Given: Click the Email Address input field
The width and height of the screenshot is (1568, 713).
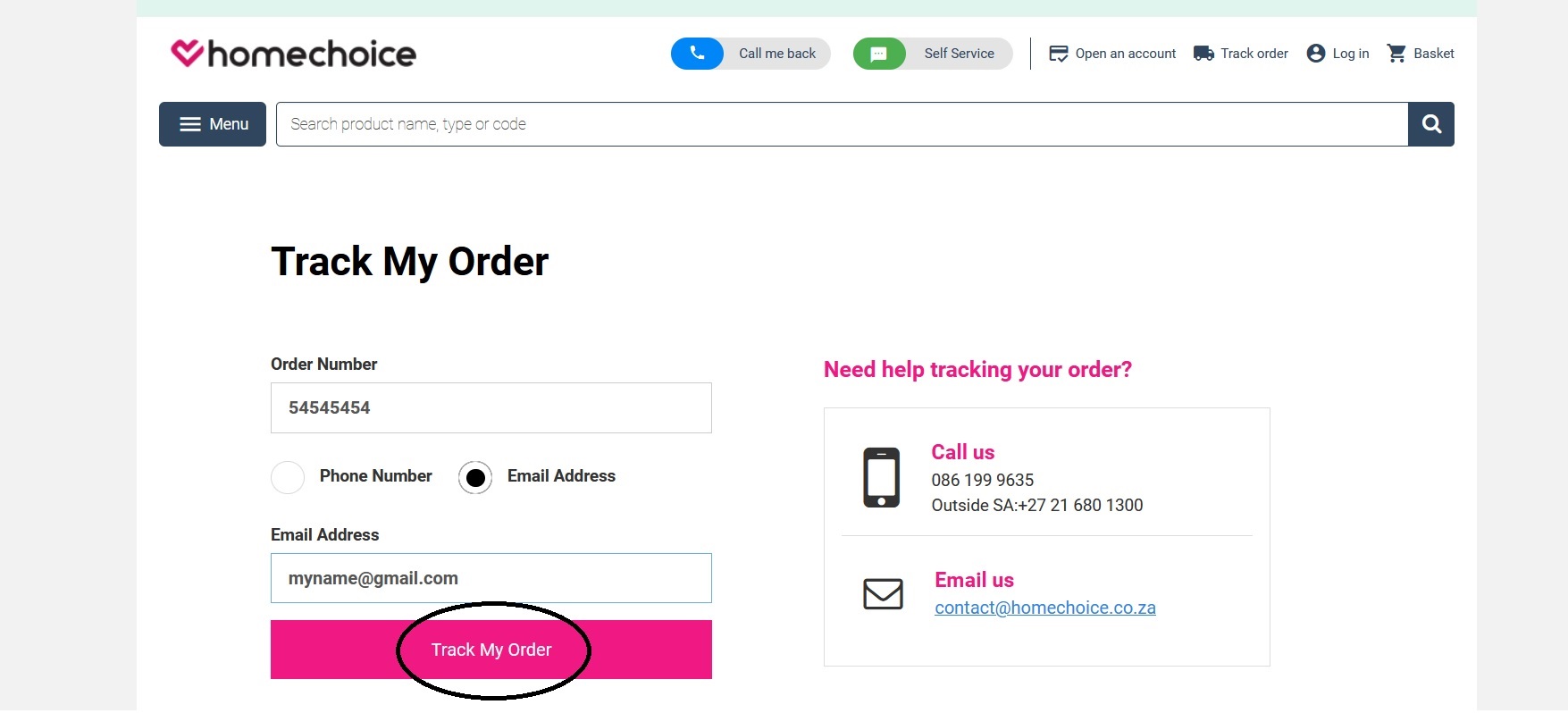Looking at the screenshot, I should click(x=491, y=578).
